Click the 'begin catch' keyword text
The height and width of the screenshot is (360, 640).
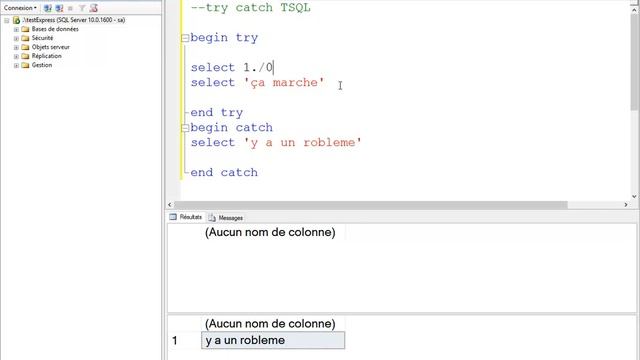[231, 127]
